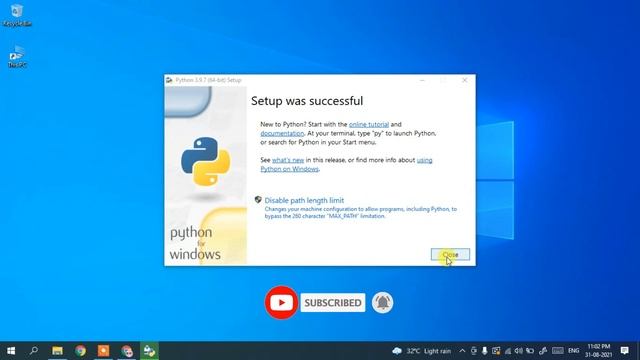
Task: Open the what's new link
Action: (x=288, y=160)
